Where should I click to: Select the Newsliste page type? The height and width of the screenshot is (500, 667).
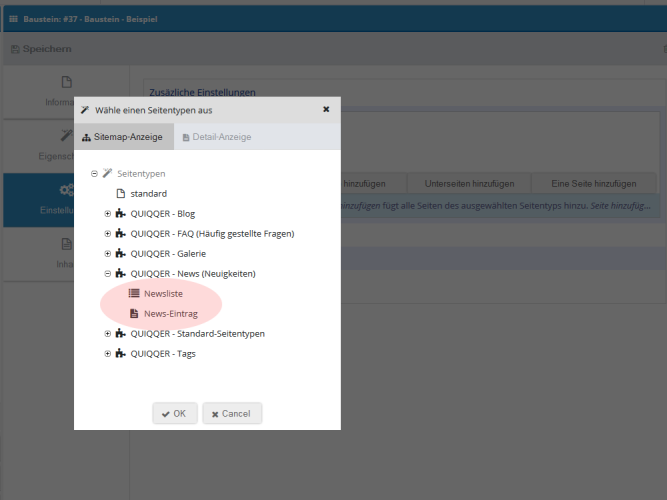coord(163,294)
